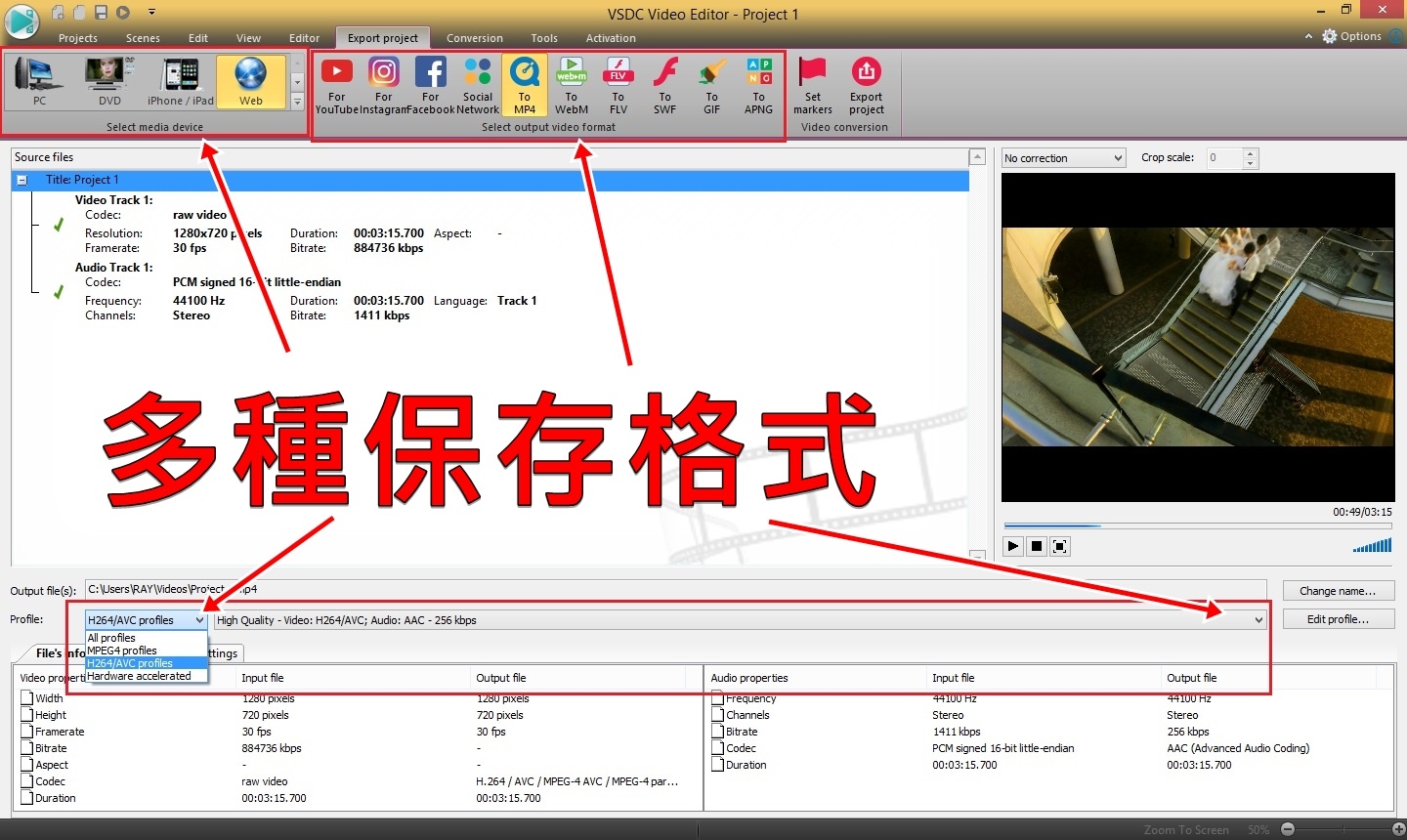
Task: Open the Tools ribbon tab
Action: point(544,38)
